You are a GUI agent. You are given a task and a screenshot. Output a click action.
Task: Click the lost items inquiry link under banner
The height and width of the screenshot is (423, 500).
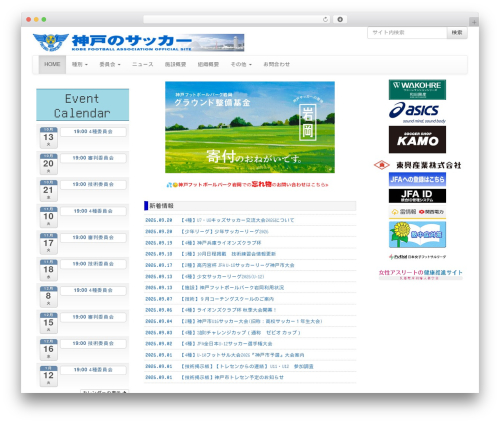[x=247, y=184]
